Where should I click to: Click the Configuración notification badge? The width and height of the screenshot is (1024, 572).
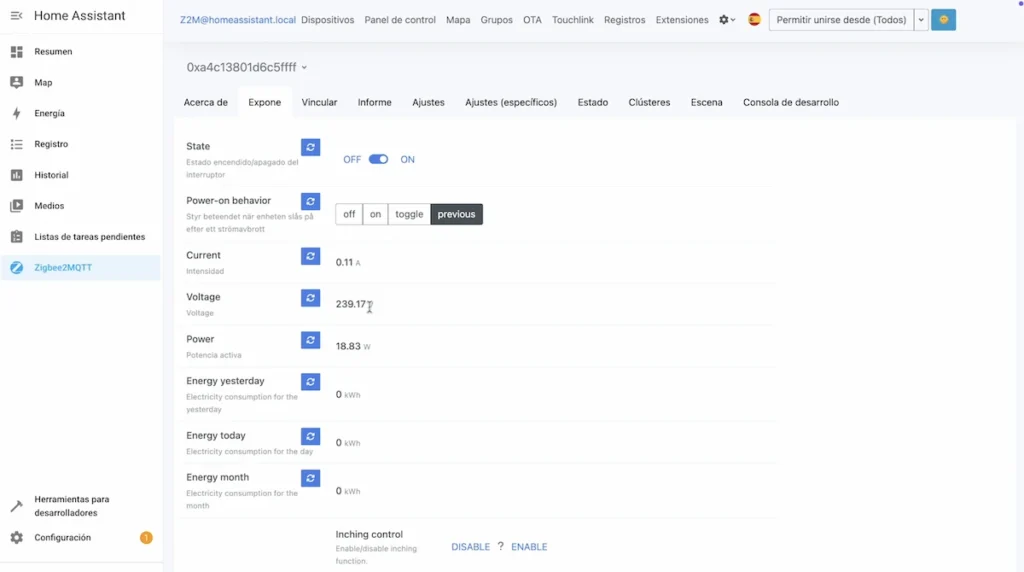146,537
